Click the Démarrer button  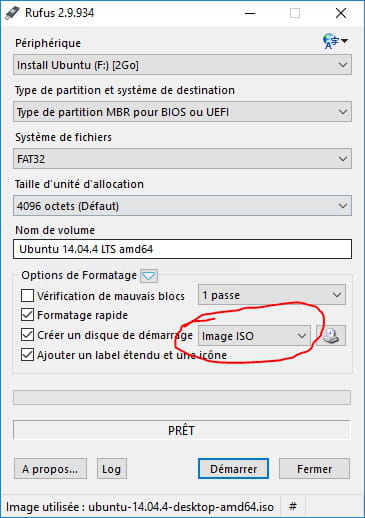point(233,469)
